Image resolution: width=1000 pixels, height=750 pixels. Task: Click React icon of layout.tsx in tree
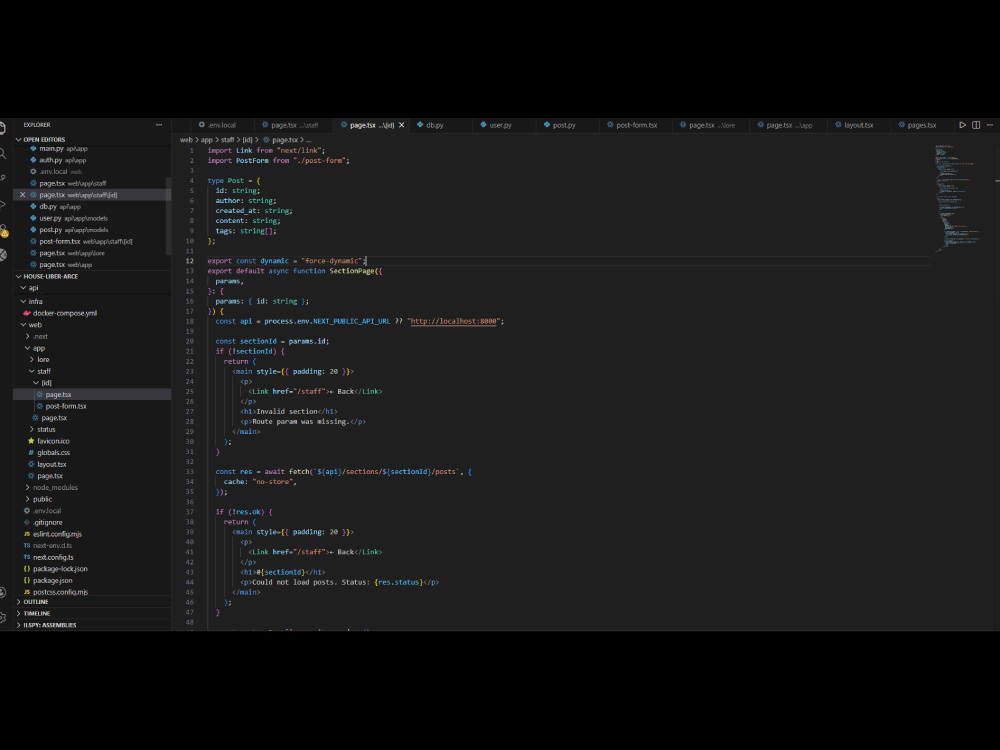point(31,464)
